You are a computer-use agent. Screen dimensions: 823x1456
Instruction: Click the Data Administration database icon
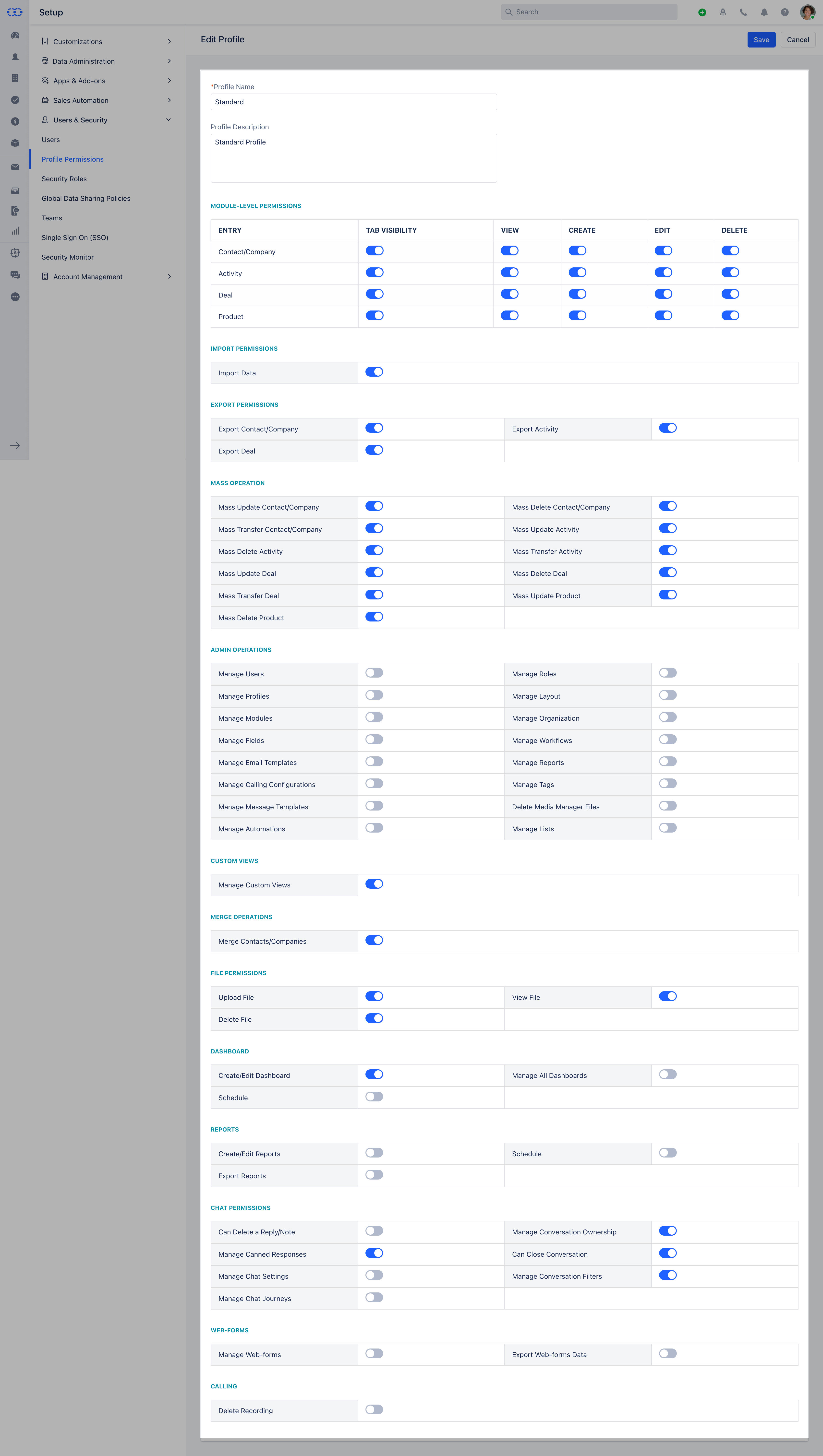point(45,61)
